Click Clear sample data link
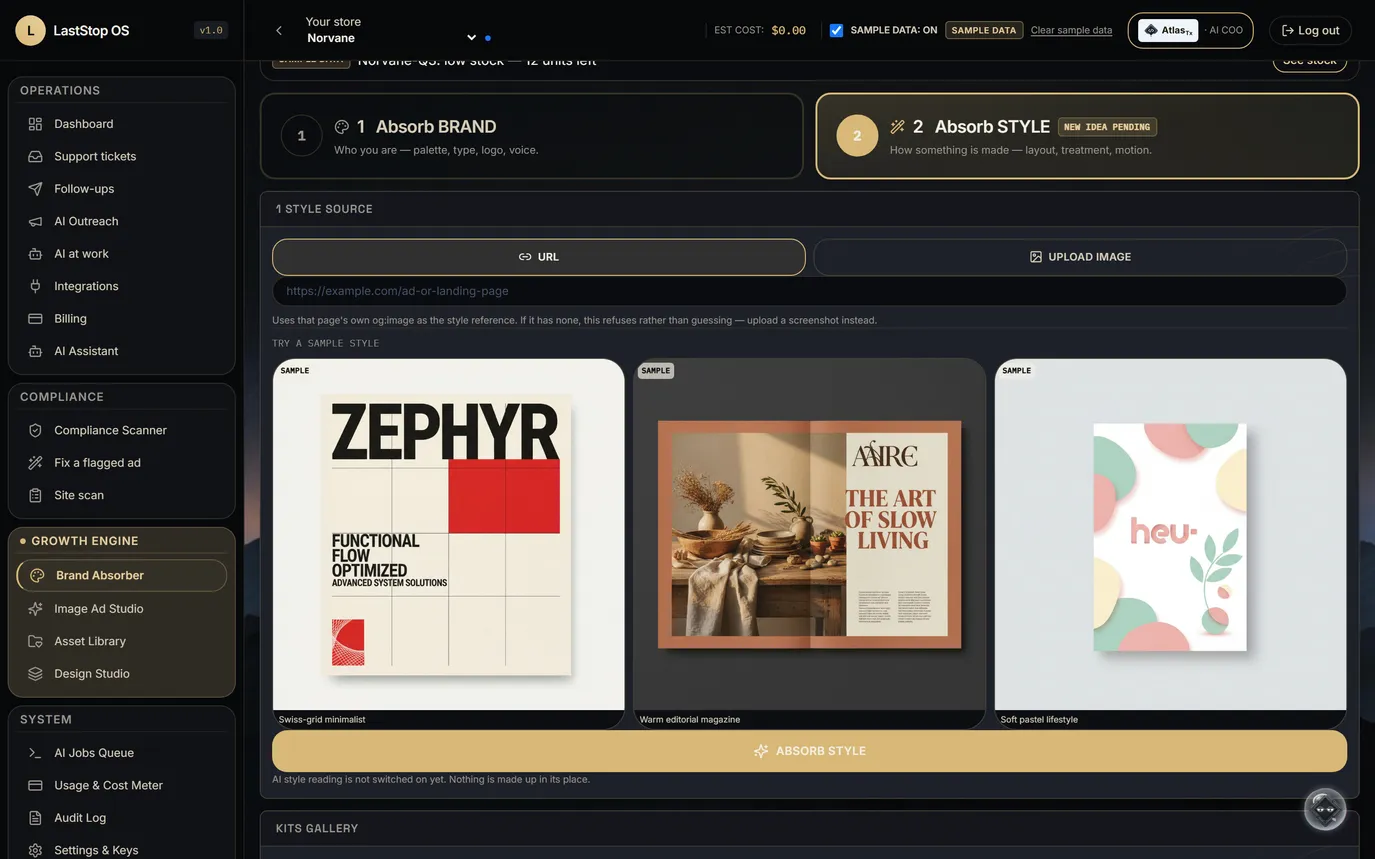Screen dimensions: 1375x859 coord(1071,30)
